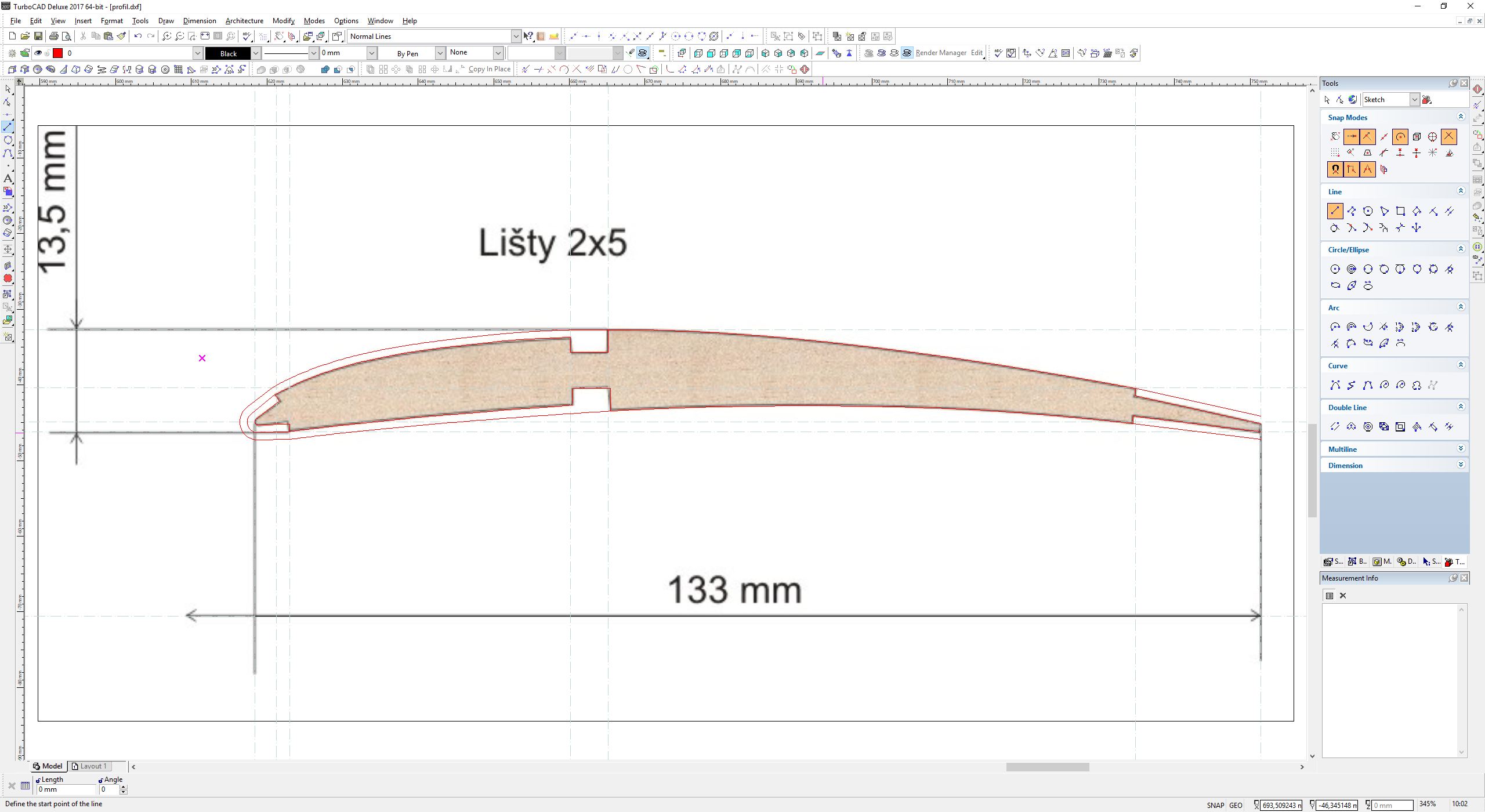Toggle the Intersection snap mode
Screen dimensions: 1485x812
point(1449,136)
